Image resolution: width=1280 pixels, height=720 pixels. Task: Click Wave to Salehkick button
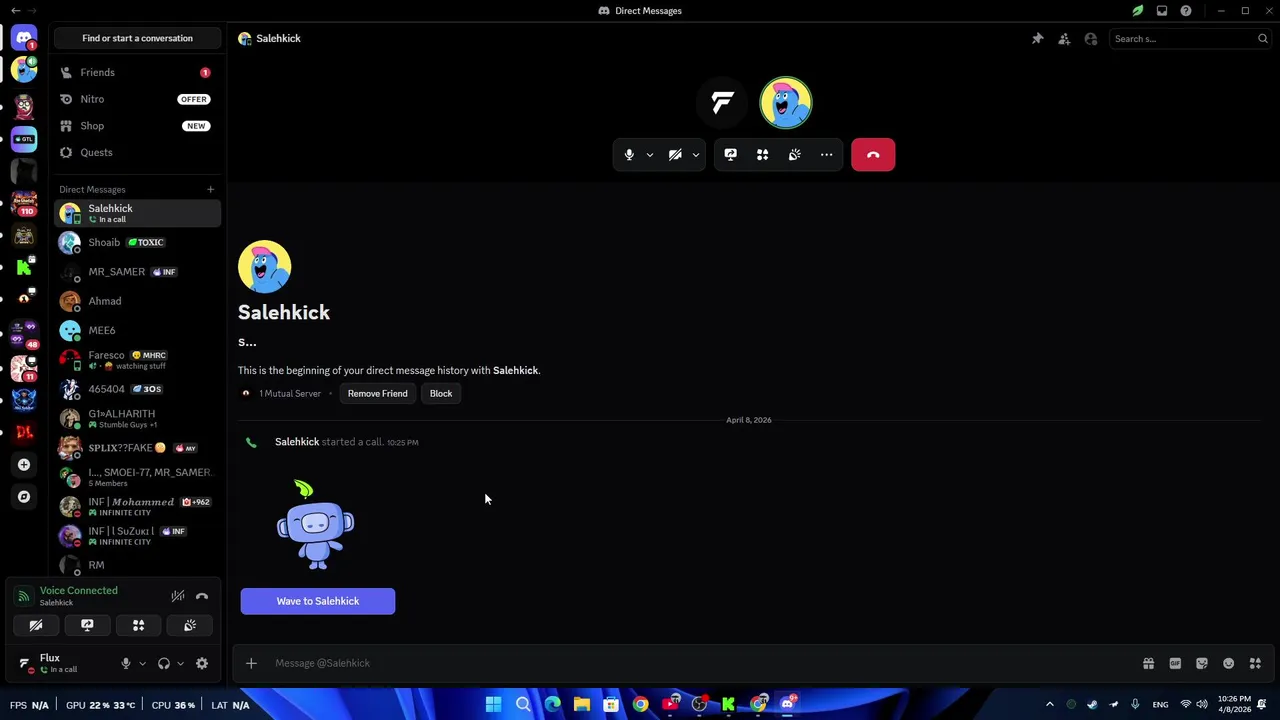point(318,601)
